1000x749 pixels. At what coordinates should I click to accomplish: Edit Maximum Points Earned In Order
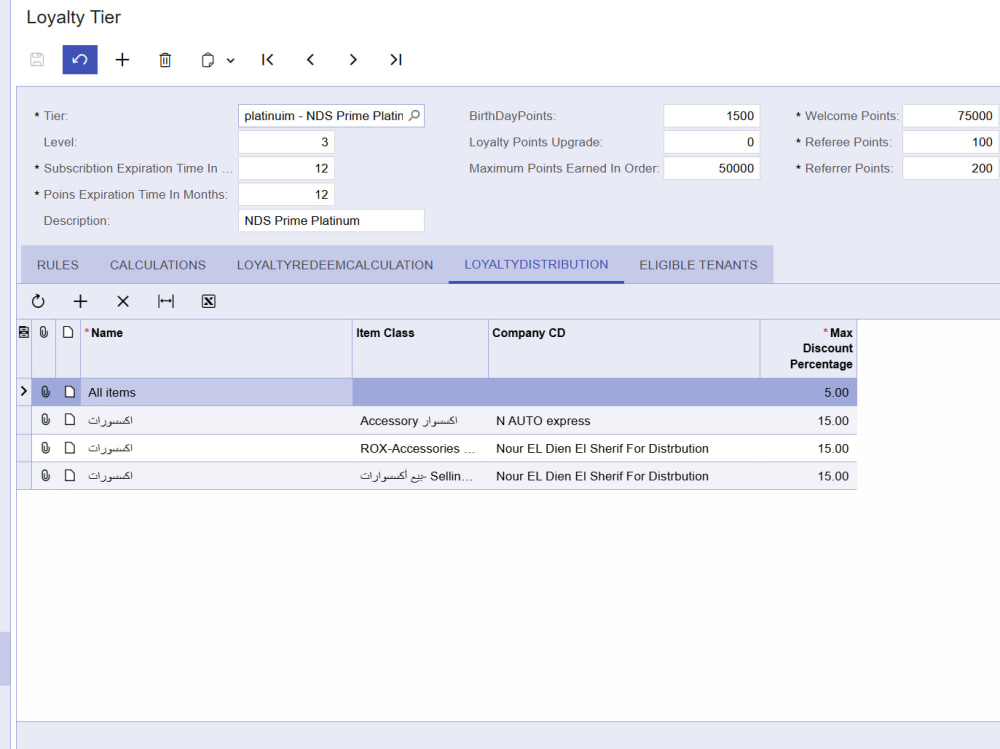pos(712,168)
